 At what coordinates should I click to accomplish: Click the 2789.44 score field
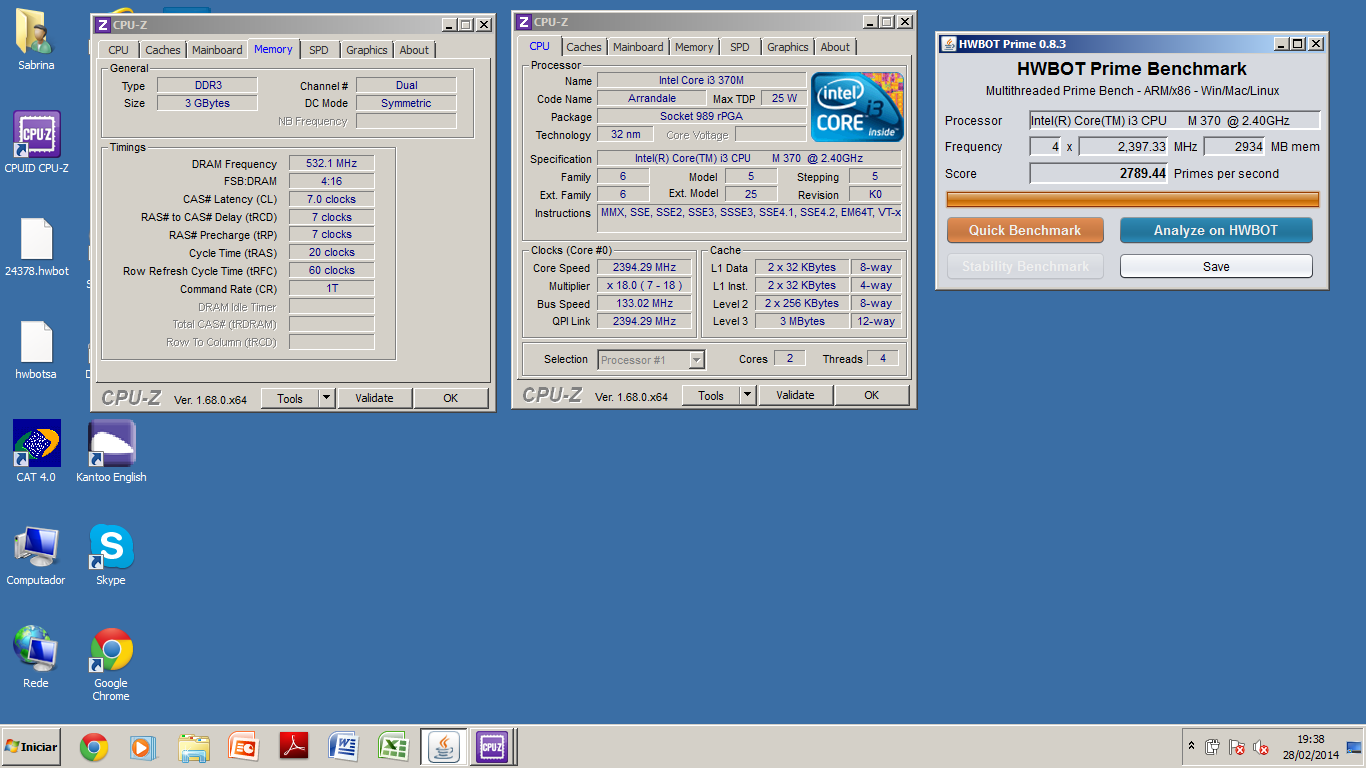(1099, 173)
